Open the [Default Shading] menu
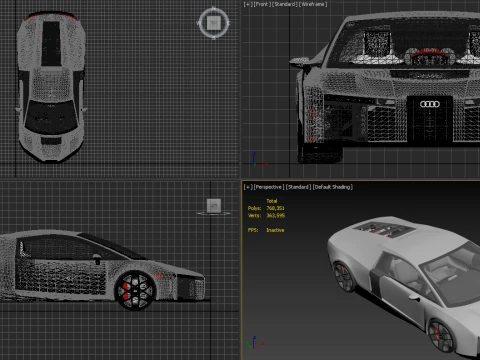 point(332,187)
